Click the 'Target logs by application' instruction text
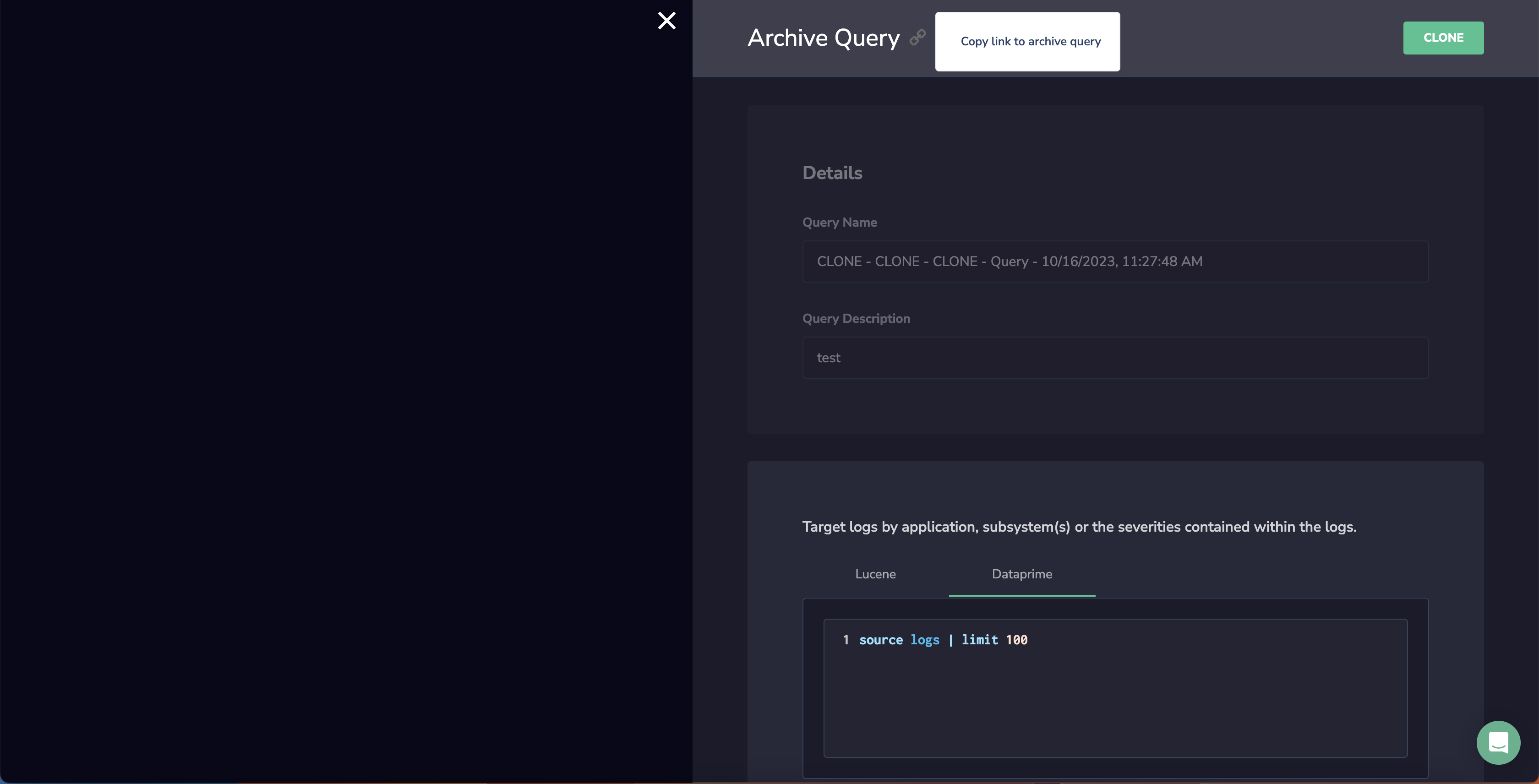Image resolution: width=1539 pixels, height=784 pixels. point(1079,527)
